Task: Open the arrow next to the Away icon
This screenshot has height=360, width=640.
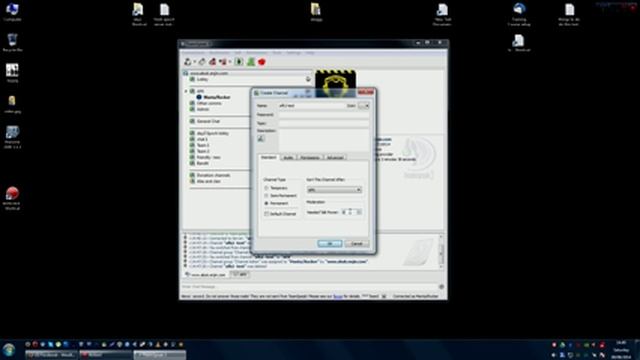Action: coord(230,62)
